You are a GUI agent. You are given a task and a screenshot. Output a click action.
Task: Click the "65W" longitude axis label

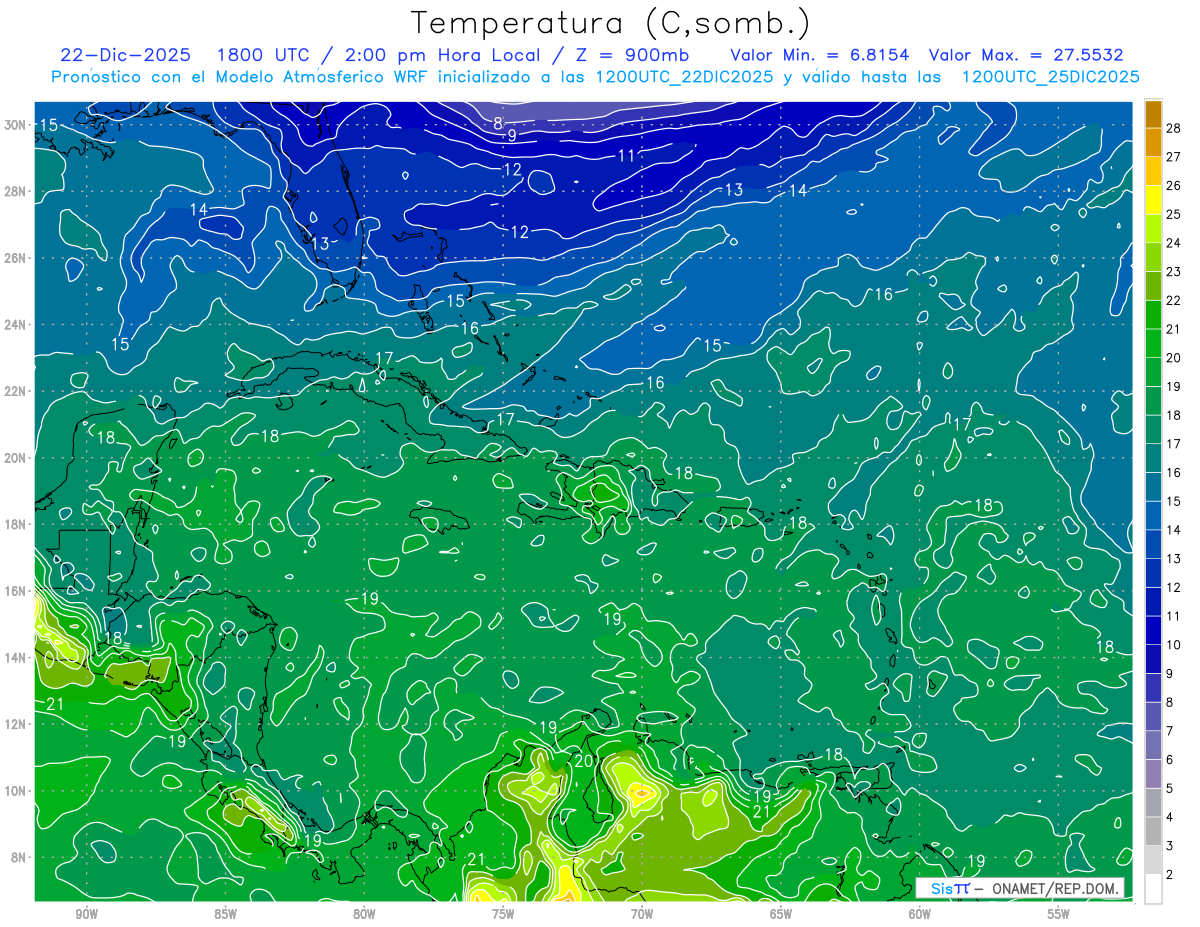[x=781, y=915]
